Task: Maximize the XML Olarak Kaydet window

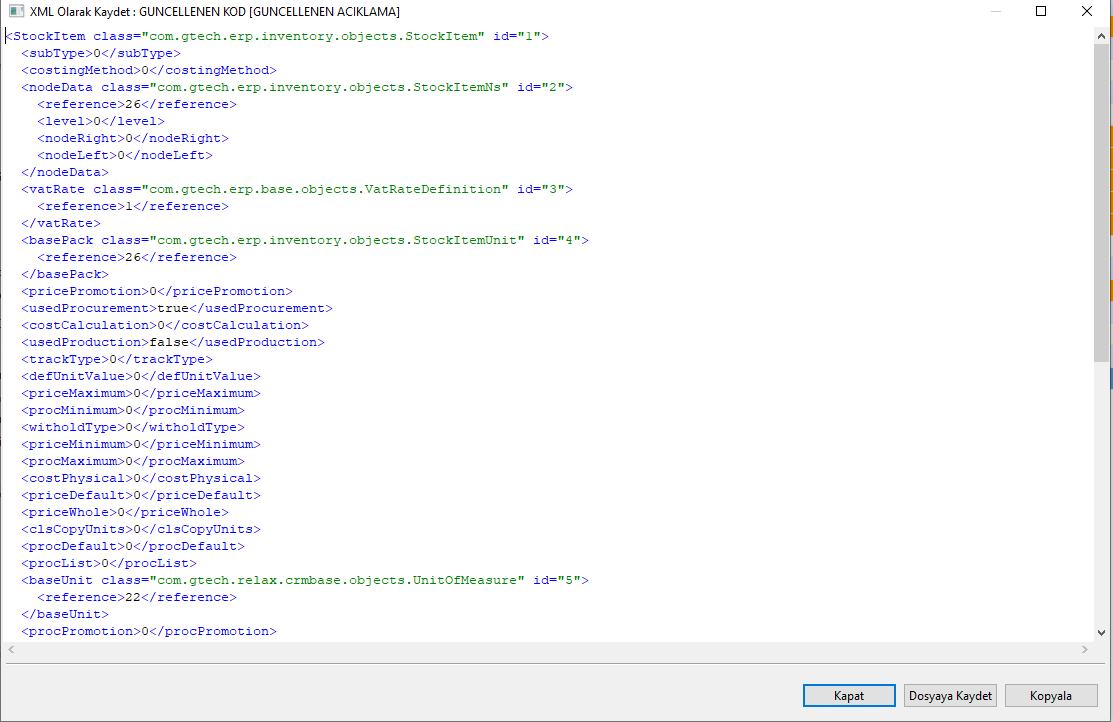Action: (x=1041, y=11)
